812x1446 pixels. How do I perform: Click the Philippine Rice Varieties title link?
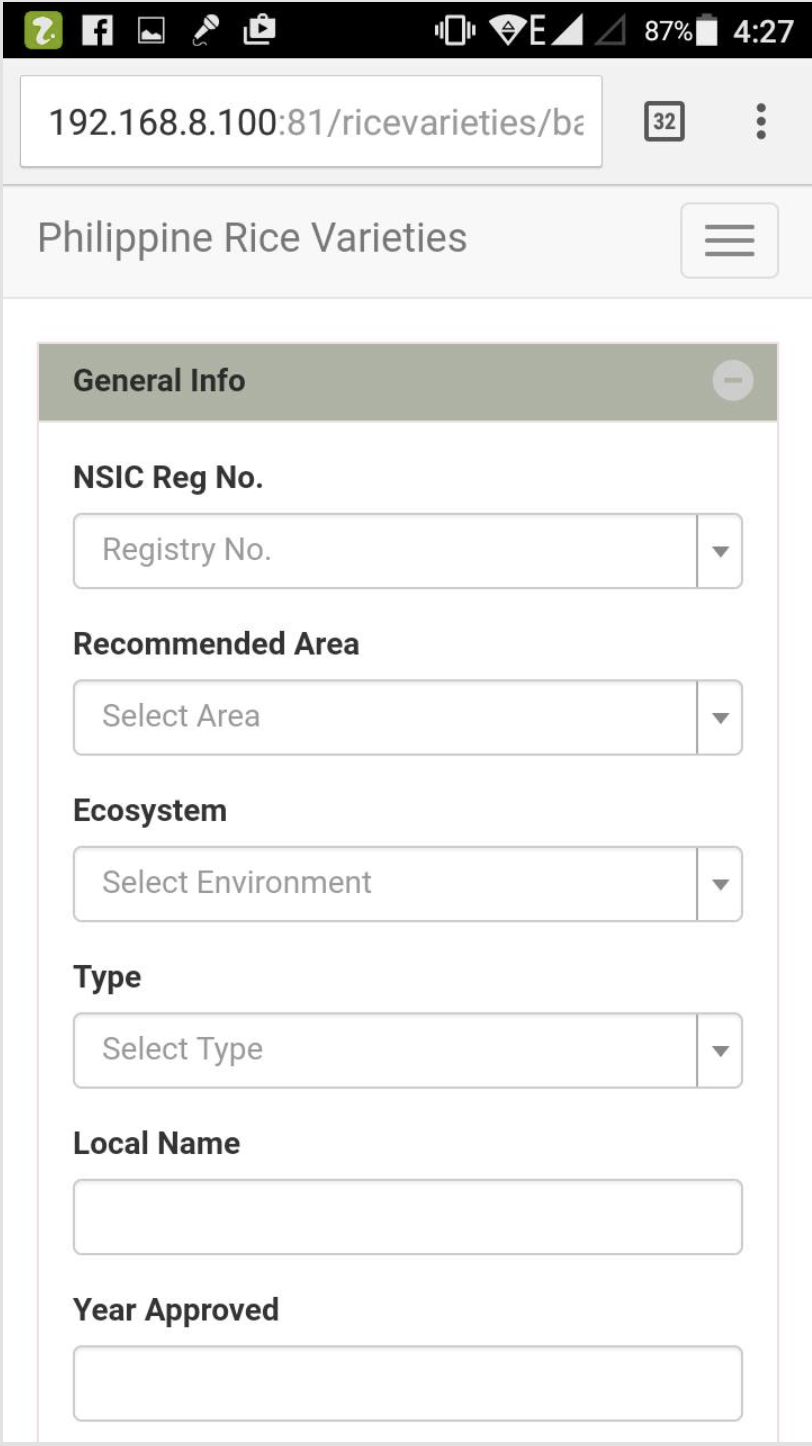click(252, 239)
